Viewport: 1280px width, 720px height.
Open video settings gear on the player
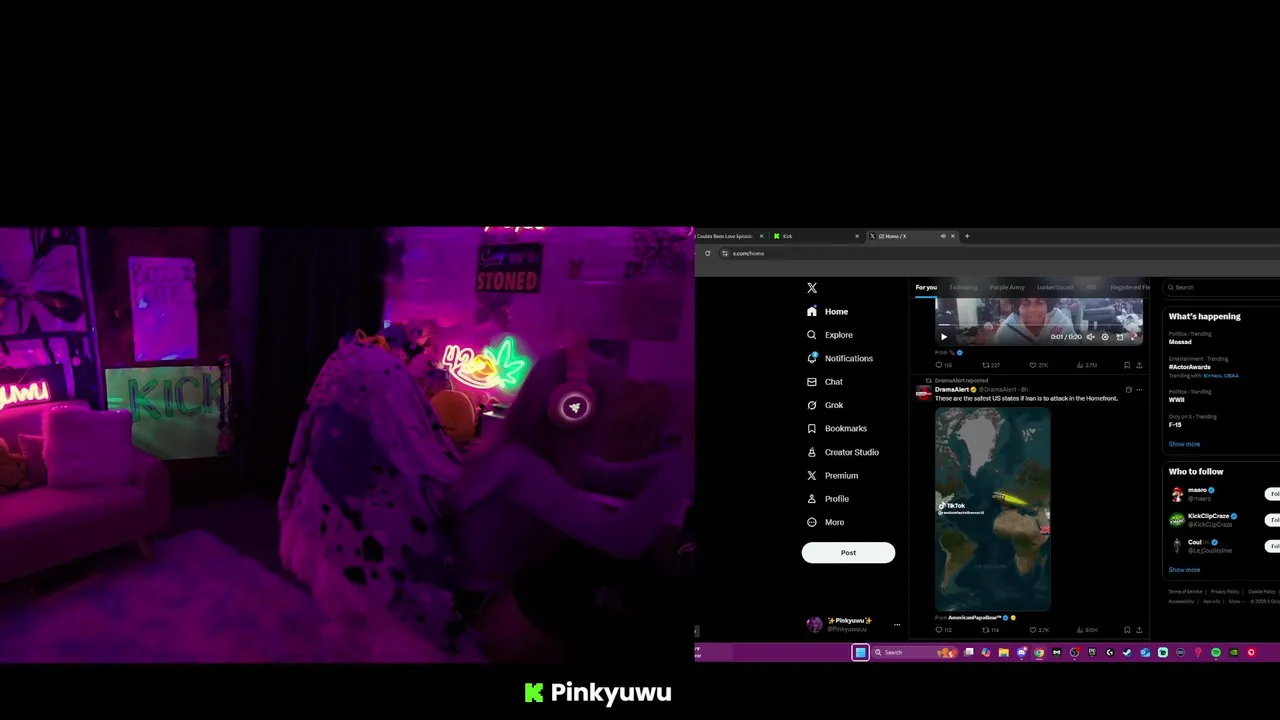1105,337
